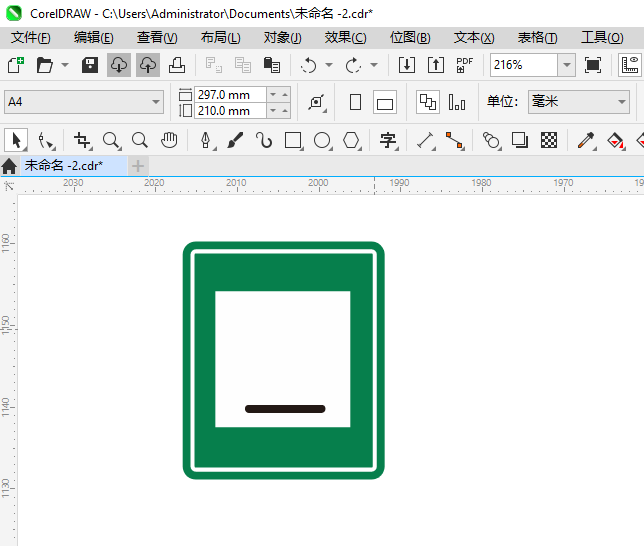Select the Crop tool

[83, 141]
